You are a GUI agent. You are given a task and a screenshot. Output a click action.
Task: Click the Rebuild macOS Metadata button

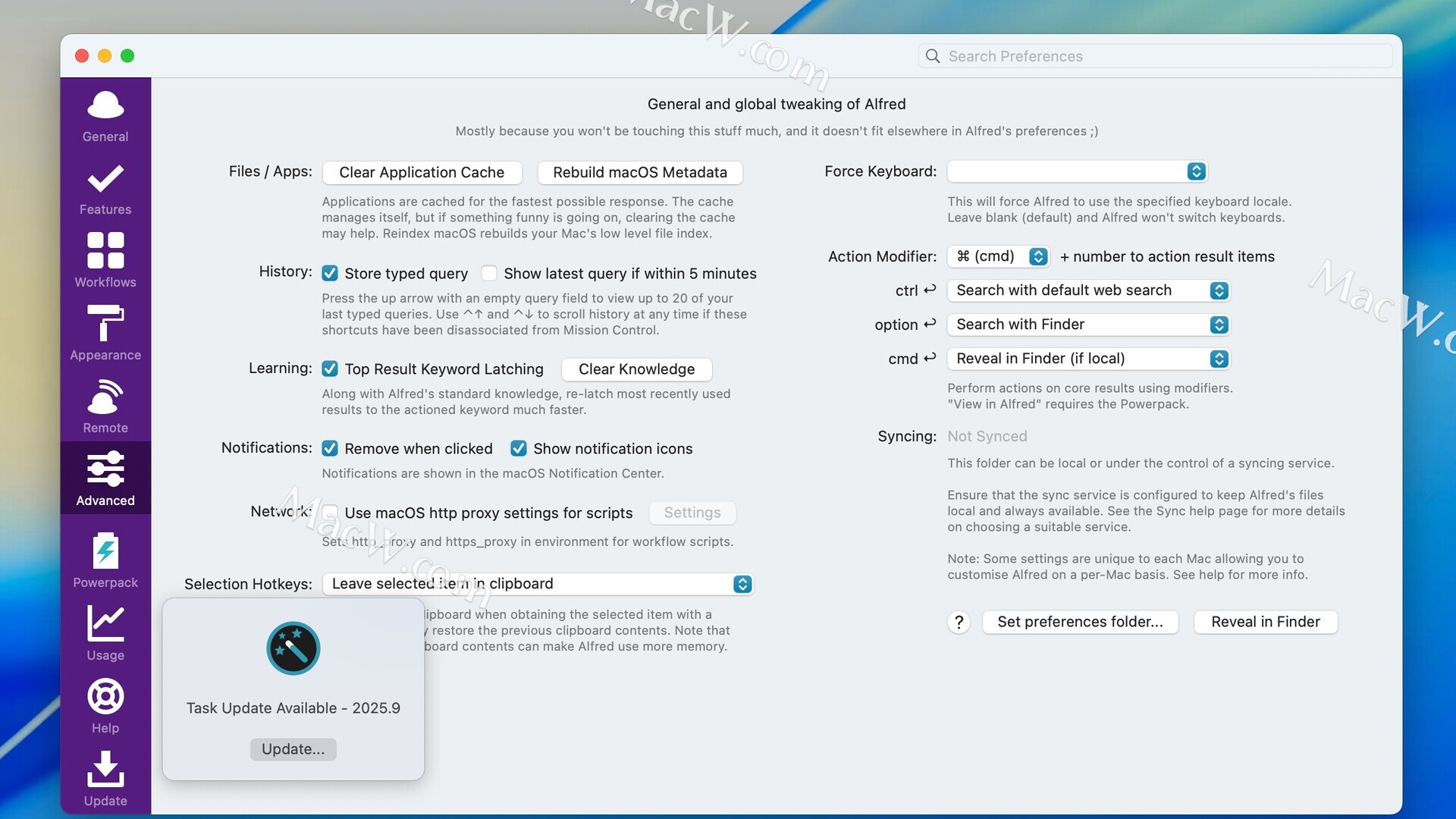point(639,172)
